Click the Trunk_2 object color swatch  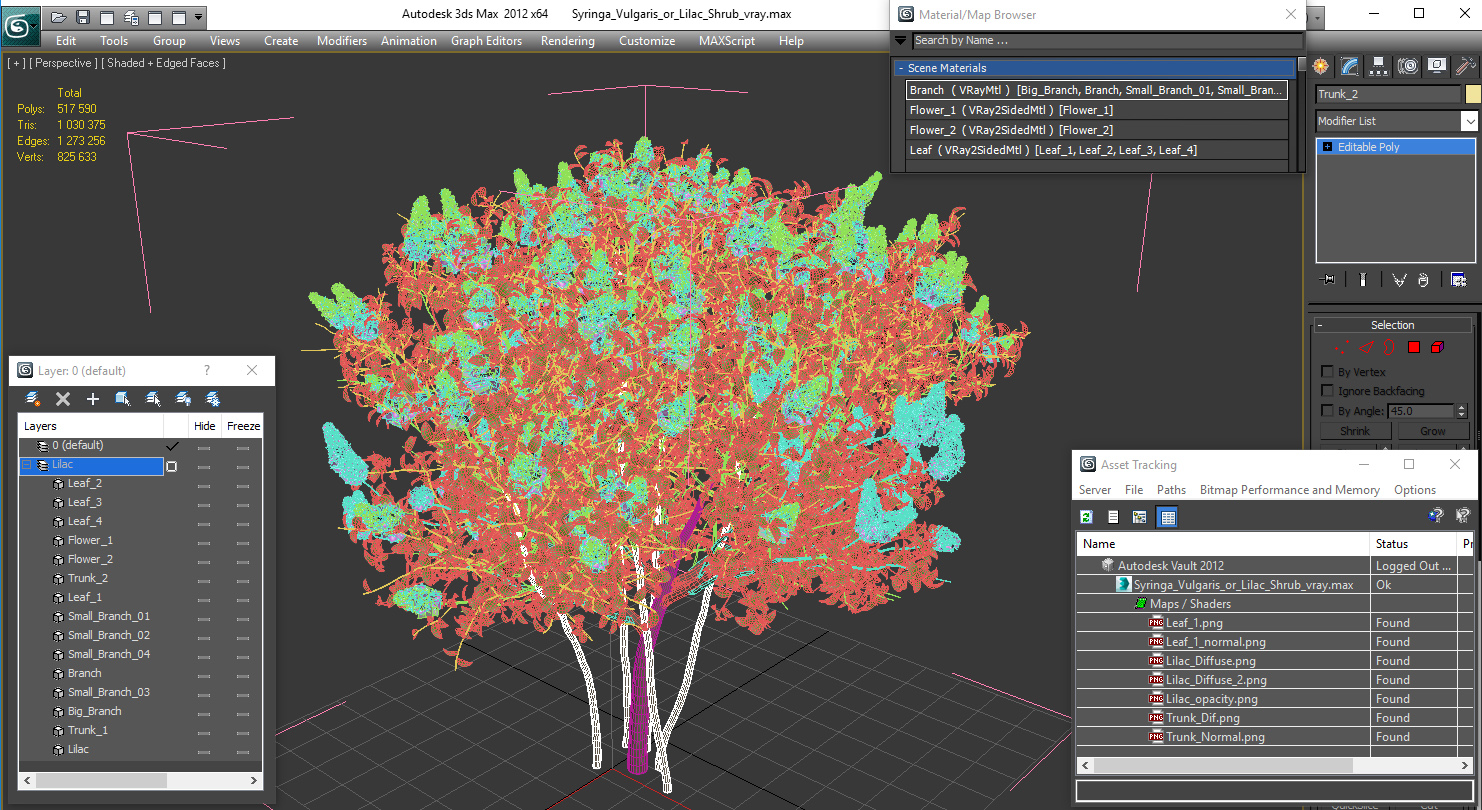pos(1472,94)
